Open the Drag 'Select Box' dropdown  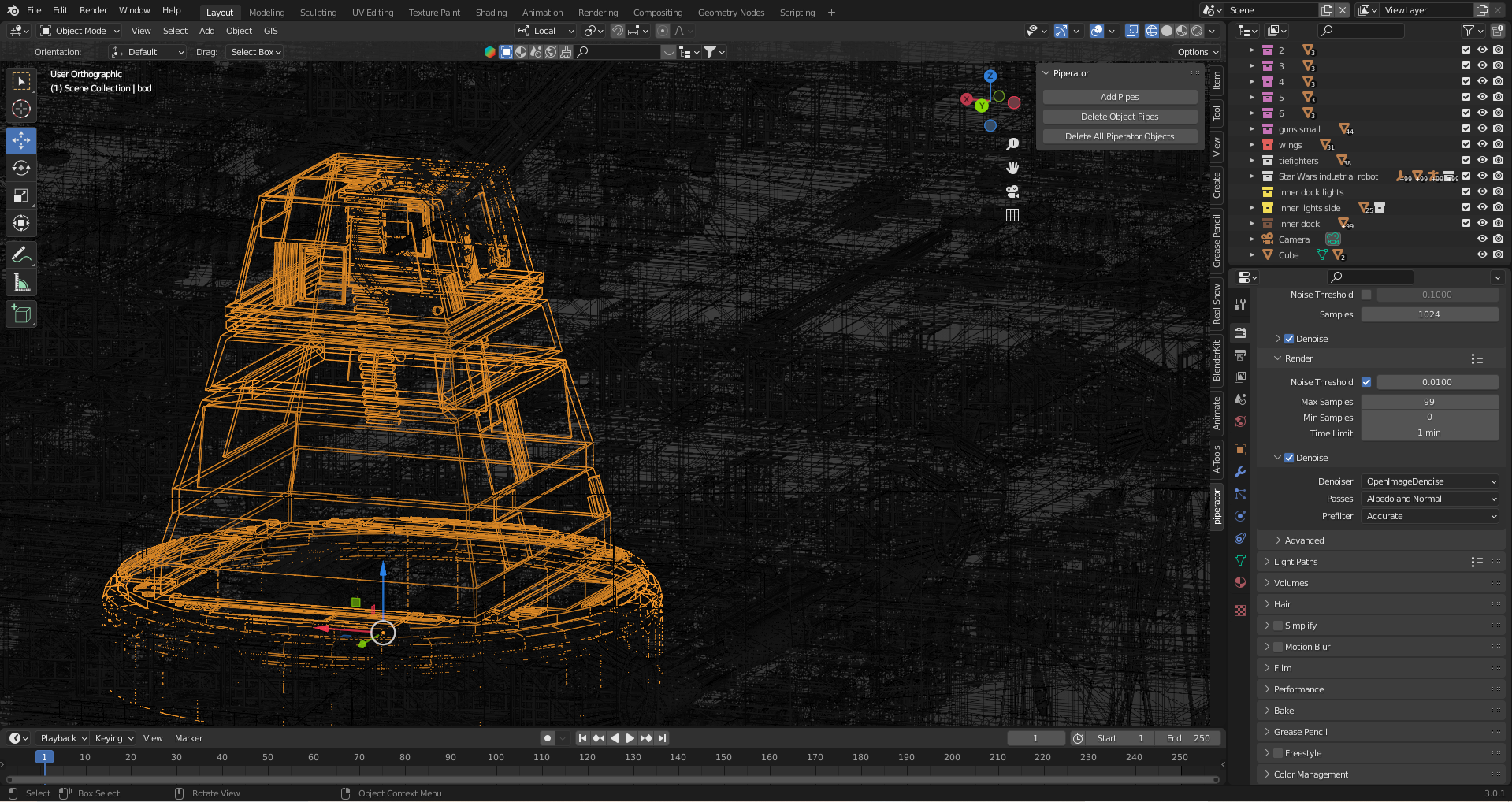pyautogui.click(x=255, y=52)
